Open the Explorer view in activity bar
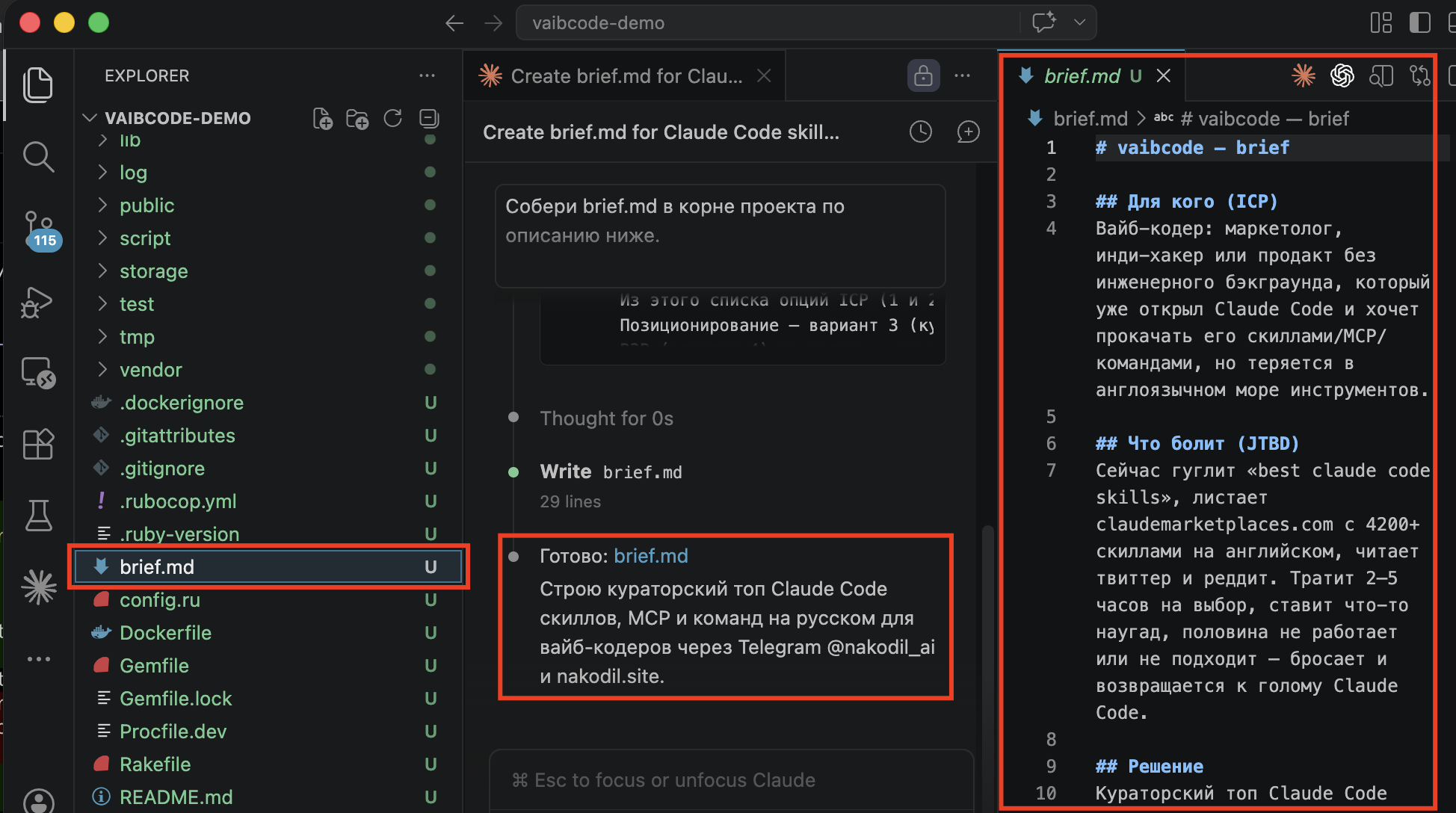This screenshot has width=1456, height=813. click(x=38, y=84)
